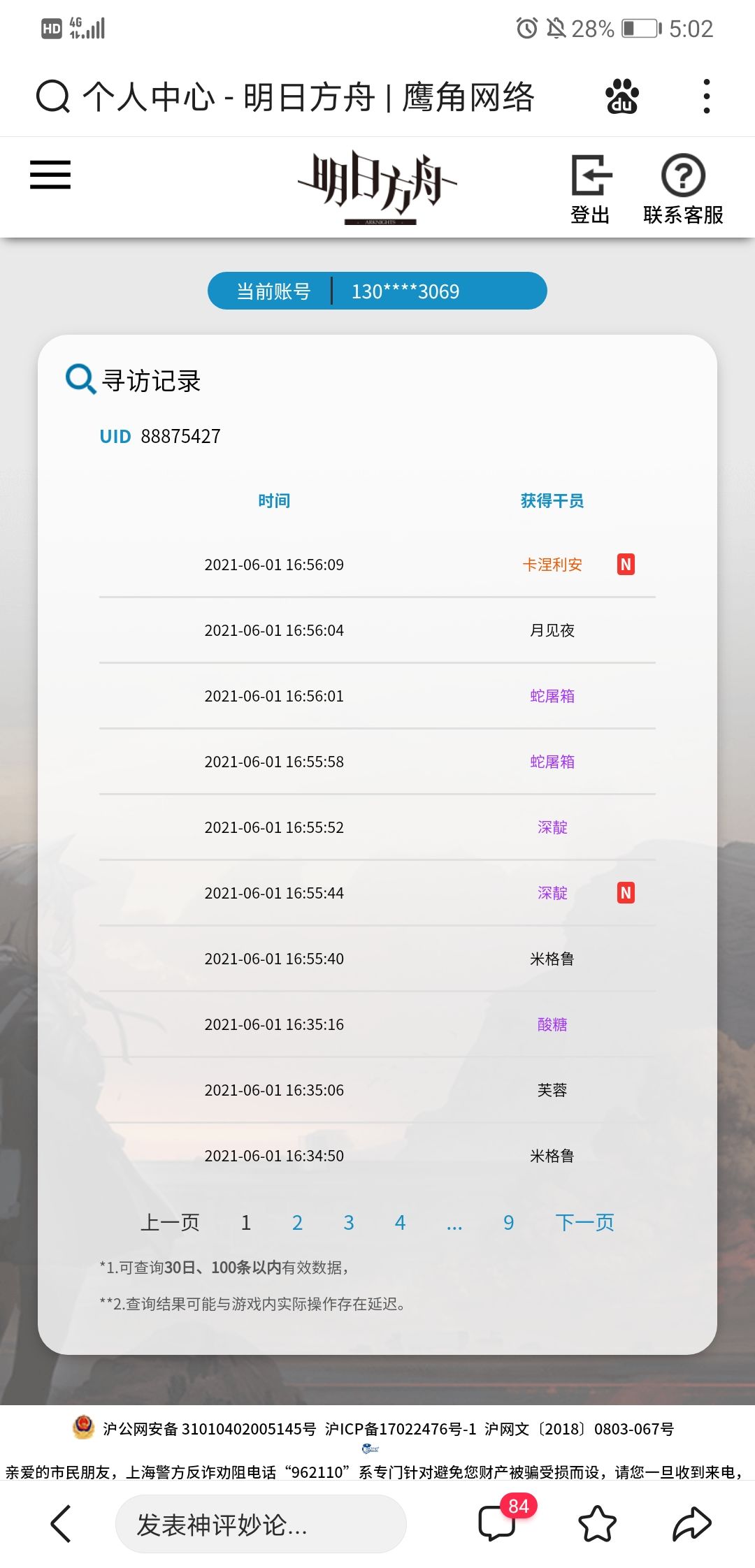
Task: Click the Arknights (明日方舟) logo
Action: (378, 187)
